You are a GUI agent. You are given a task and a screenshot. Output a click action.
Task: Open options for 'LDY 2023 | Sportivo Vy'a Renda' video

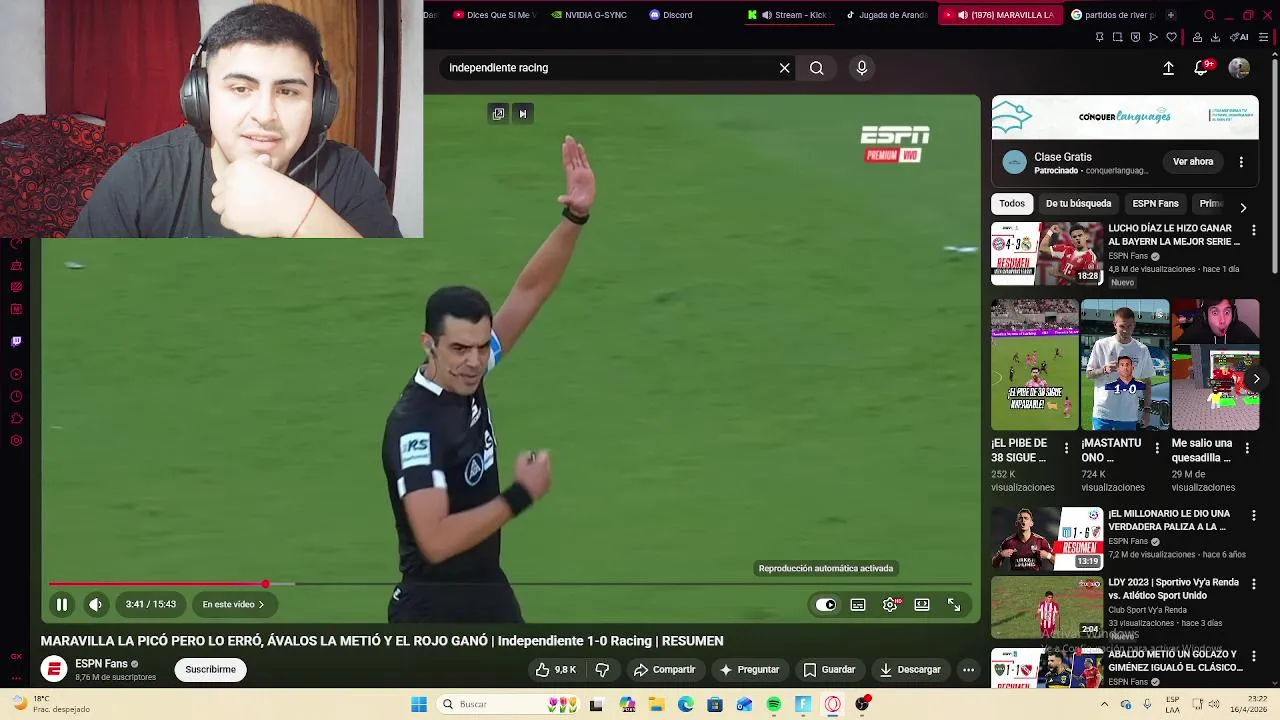pos(1253,583)
